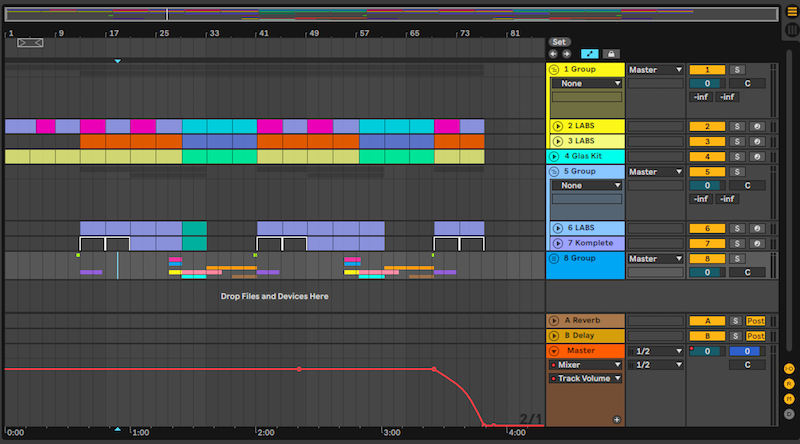Click the 8 Group fold icon

point(554,259)
